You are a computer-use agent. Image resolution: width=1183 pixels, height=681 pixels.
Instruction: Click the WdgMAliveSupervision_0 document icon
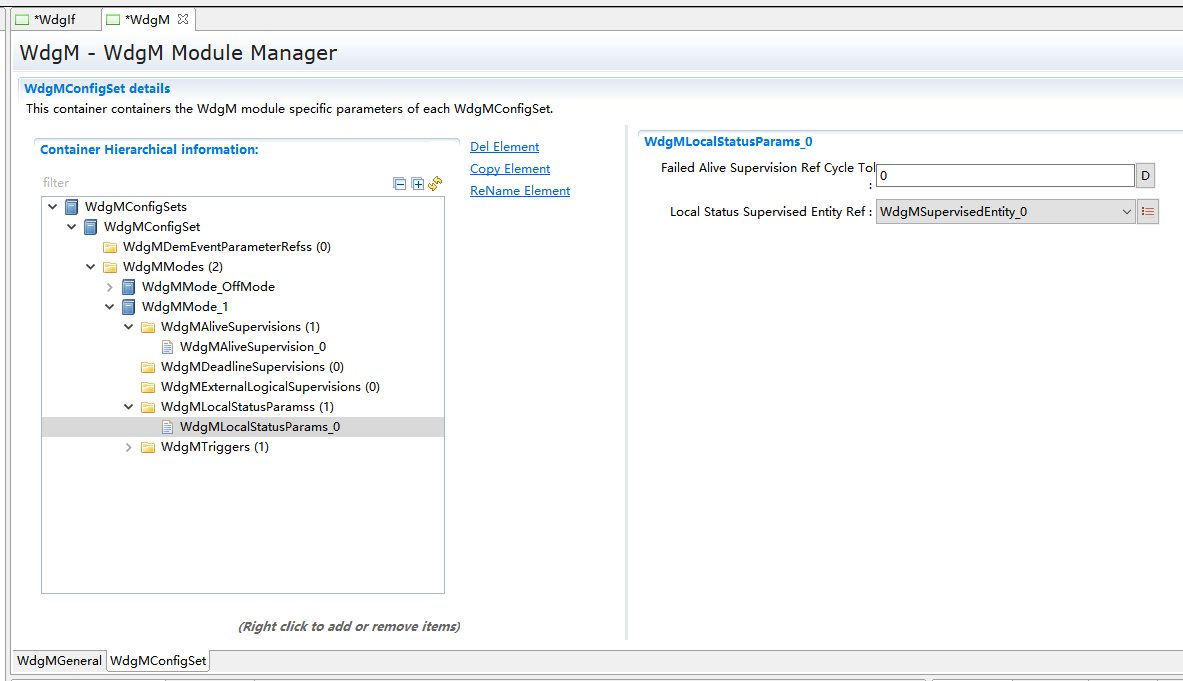[167, 347]
